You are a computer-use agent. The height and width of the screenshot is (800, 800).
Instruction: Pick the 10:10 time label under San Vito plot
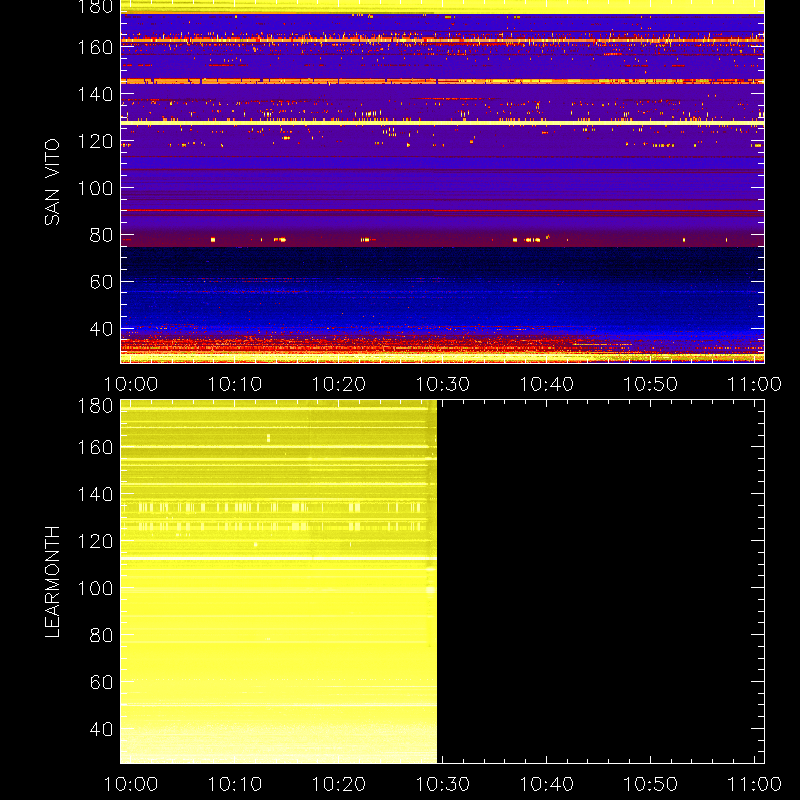[235, 384]
